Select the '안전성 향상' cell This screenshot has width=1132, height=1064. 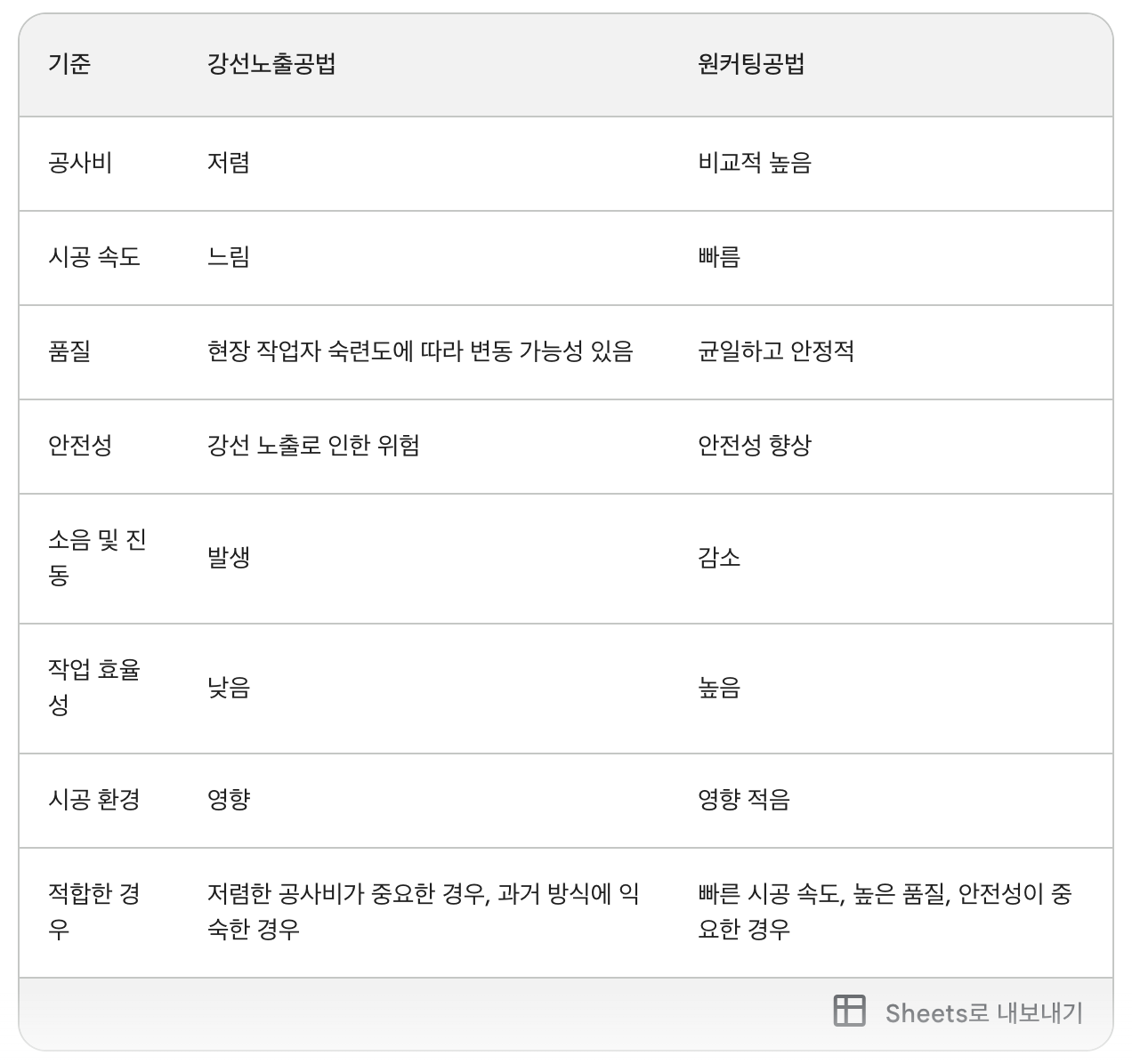tap(755, 445)
